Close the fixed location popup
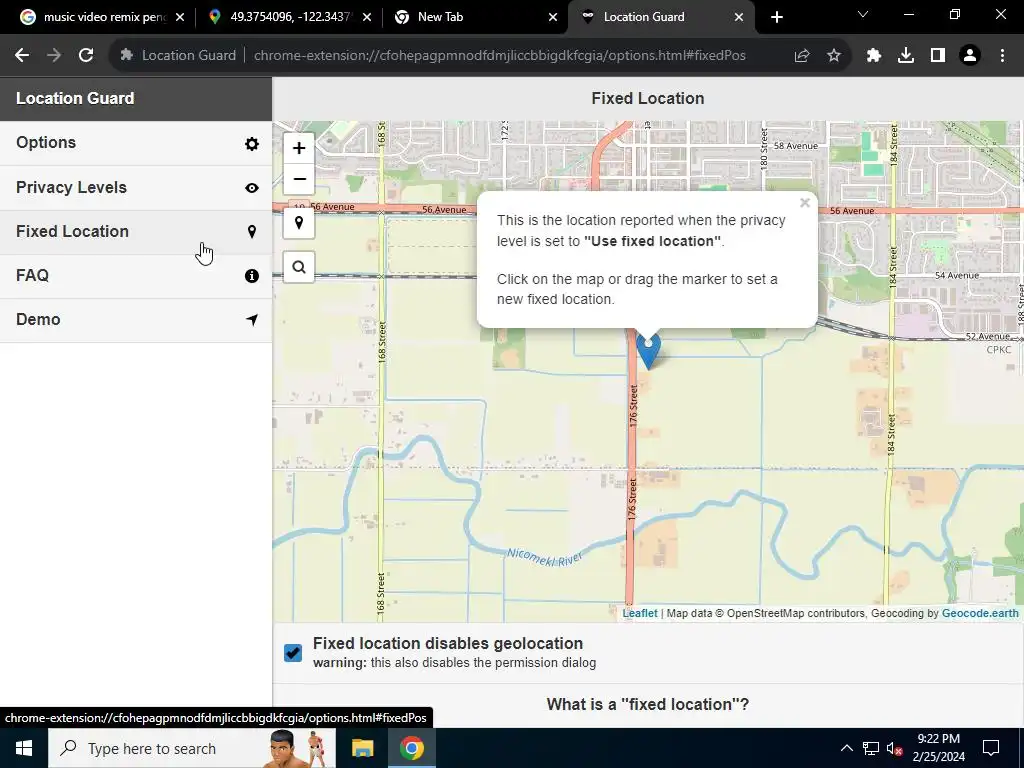The width and height of the screenshot is (1024, 768). pyautogui.click(x=805, y=203)
